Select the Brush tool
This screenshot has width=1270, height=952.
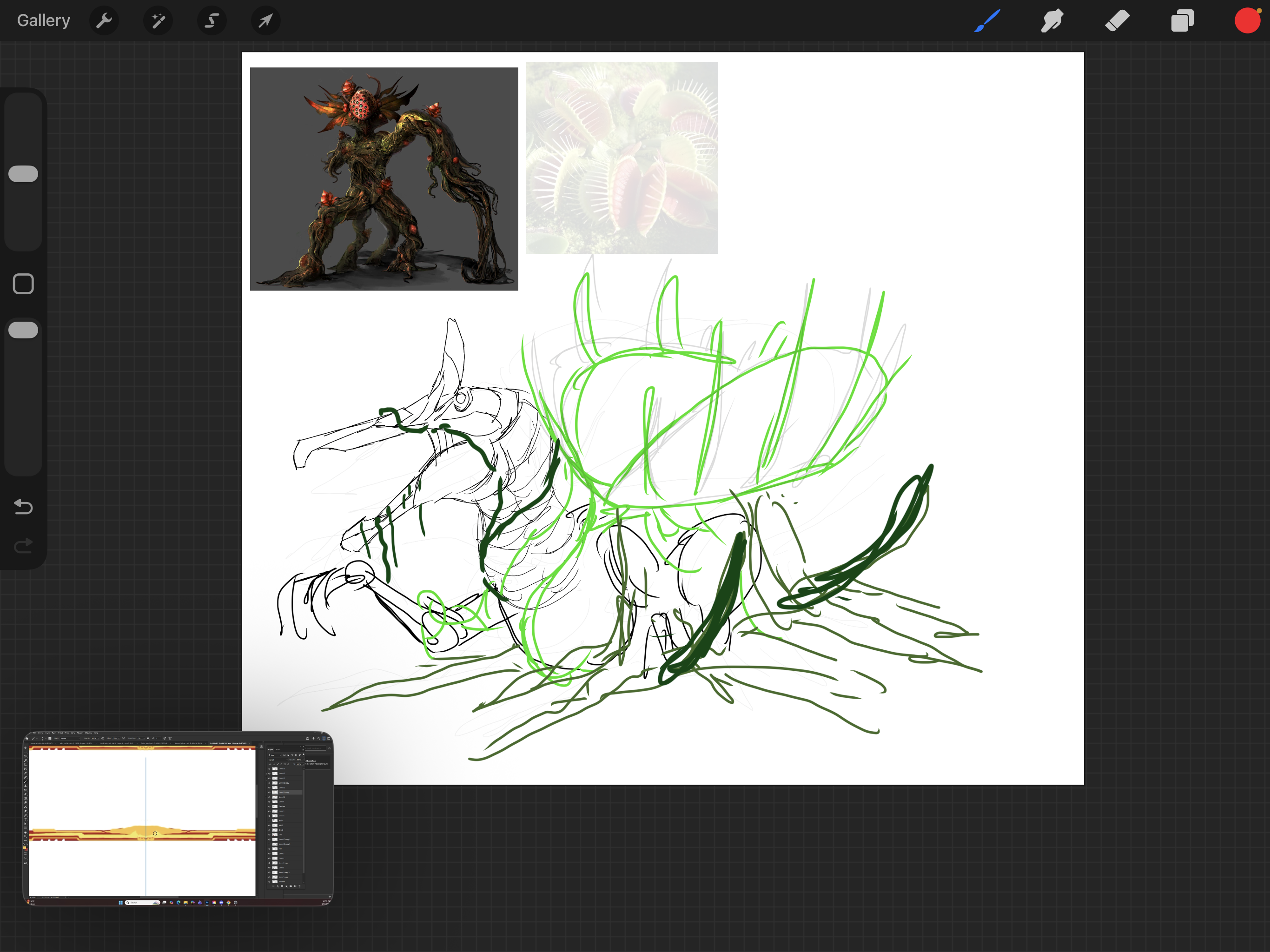pos(987,20)
